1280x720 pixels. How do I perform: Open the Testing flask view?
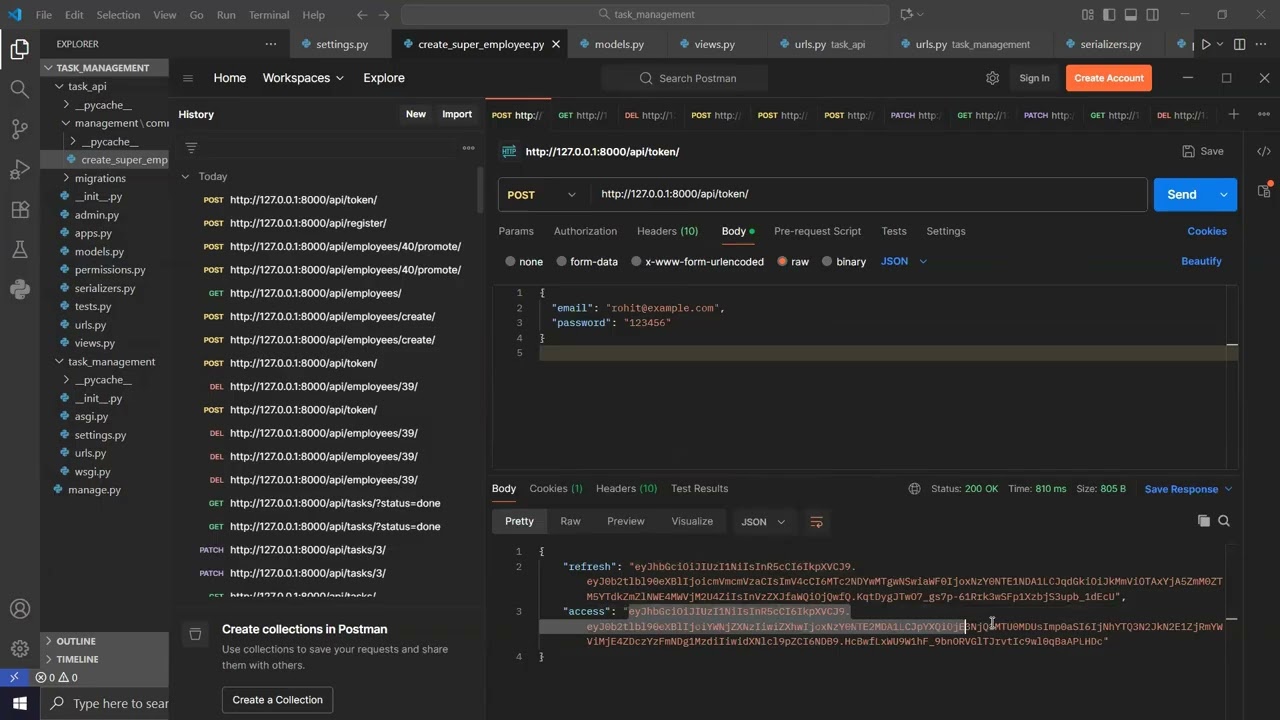pyautogui.click(x=19, y=250)
